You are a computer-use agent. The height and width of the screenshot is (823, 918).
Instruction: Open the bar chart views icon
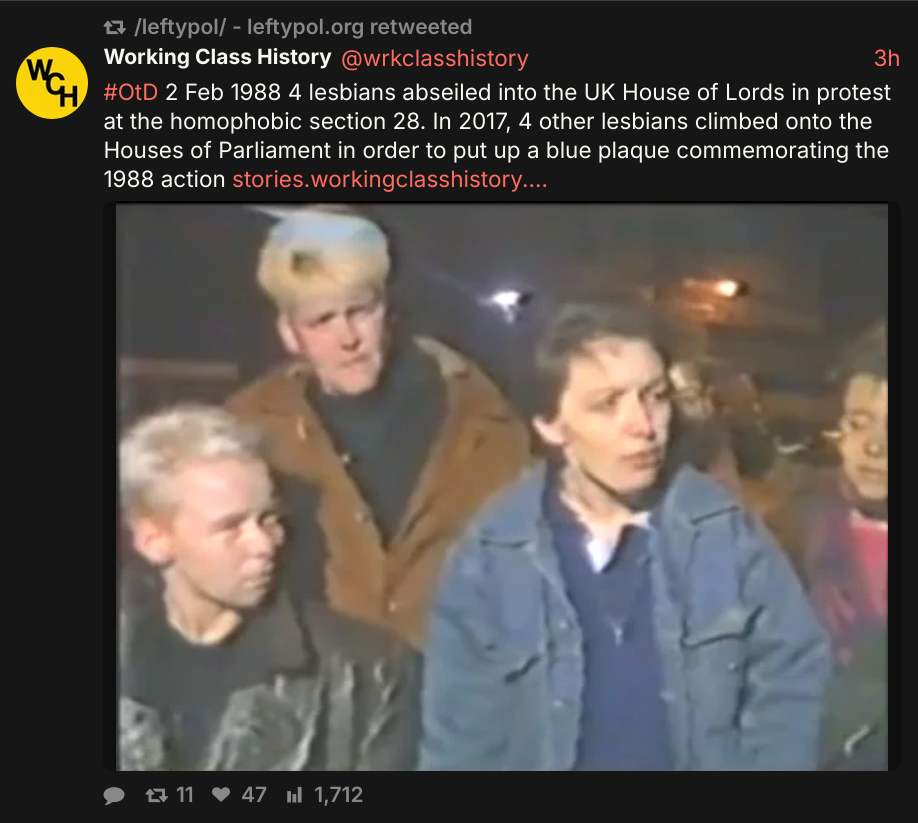pos(294,795)
